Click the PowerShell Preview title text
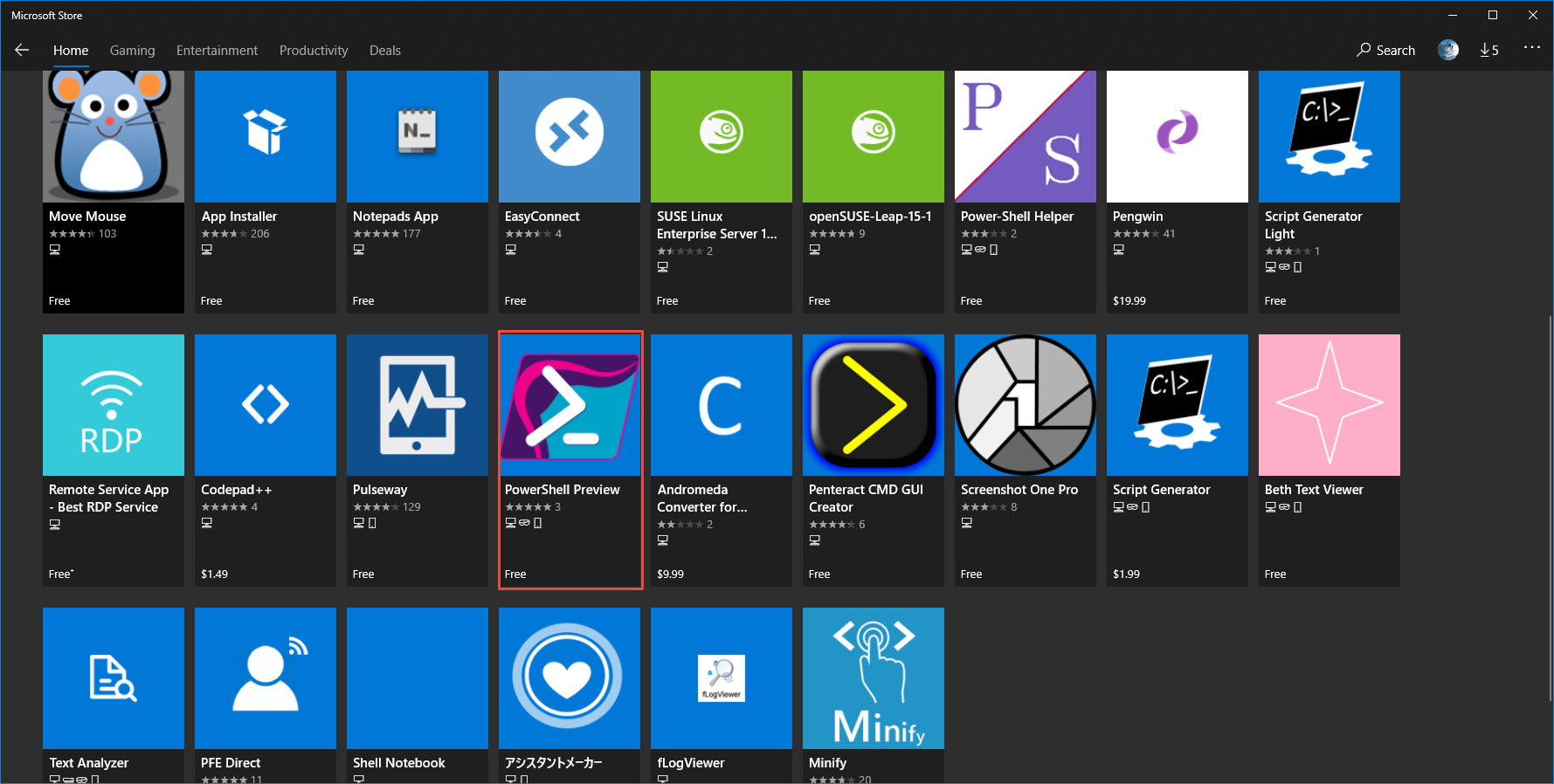Screen dimensions: 1554x784 [x=563, y=490]
